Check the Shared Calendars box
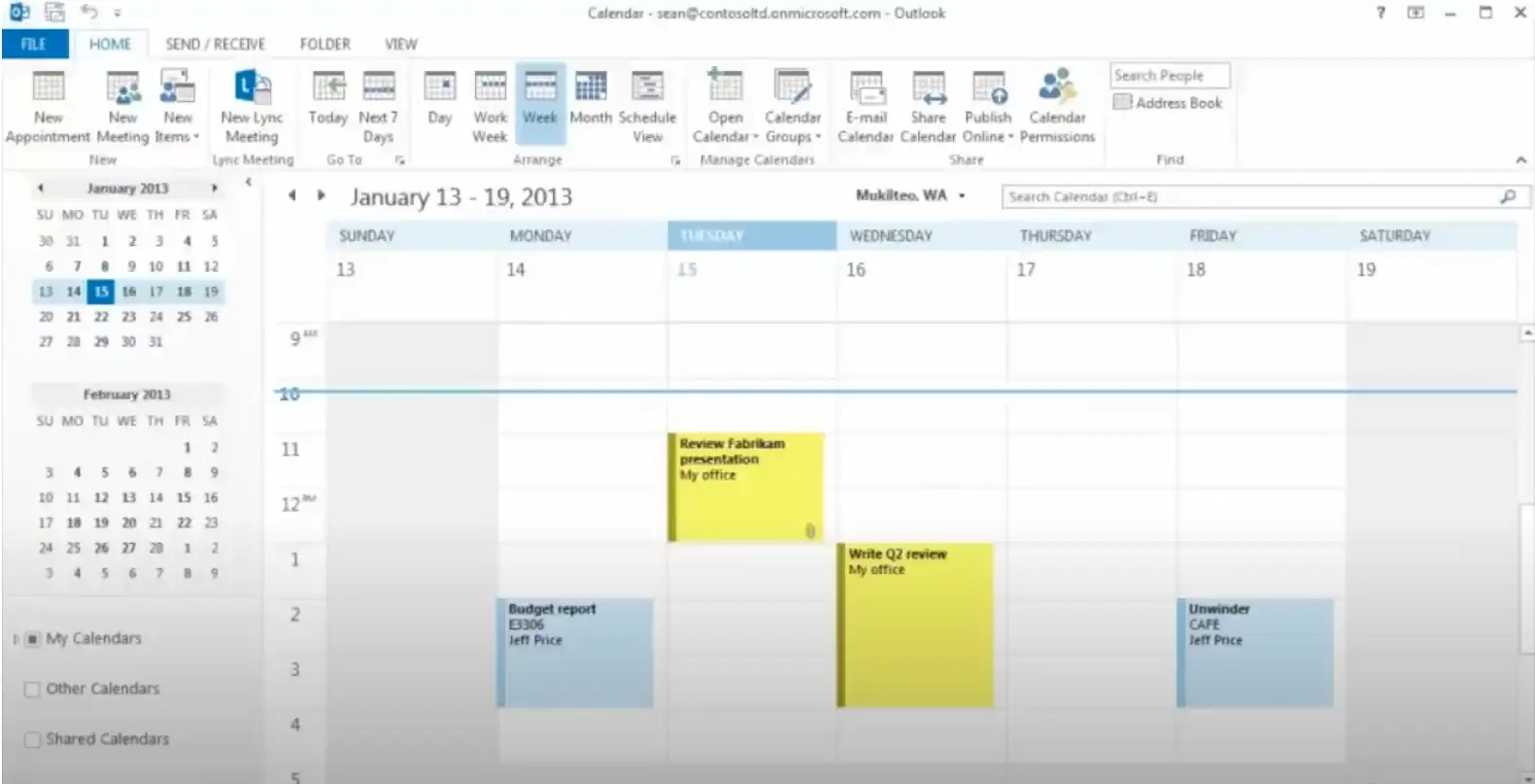The image size is (1535, 784). 32,739
